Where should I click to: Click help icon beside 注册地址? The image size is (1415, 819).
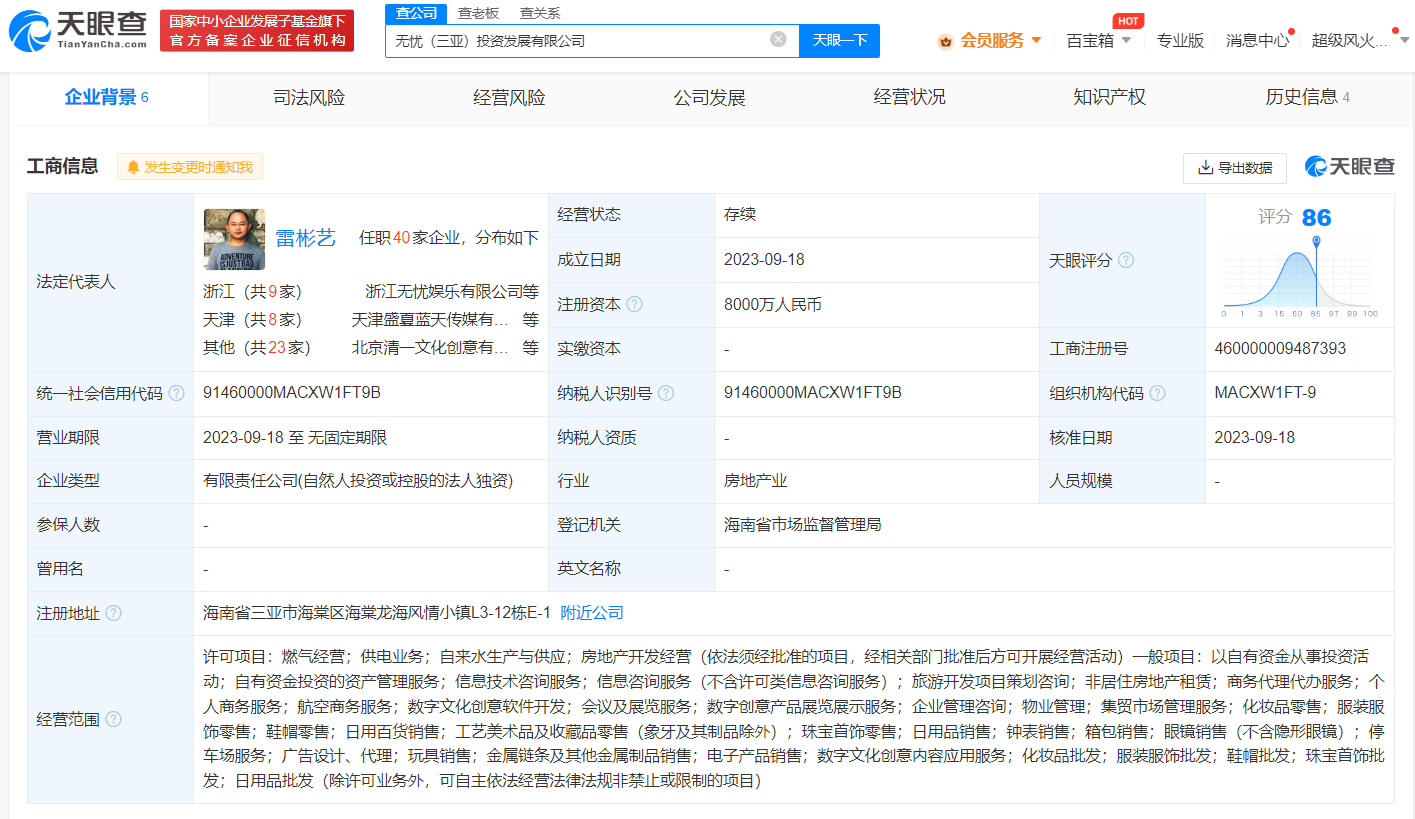(114, 613)
